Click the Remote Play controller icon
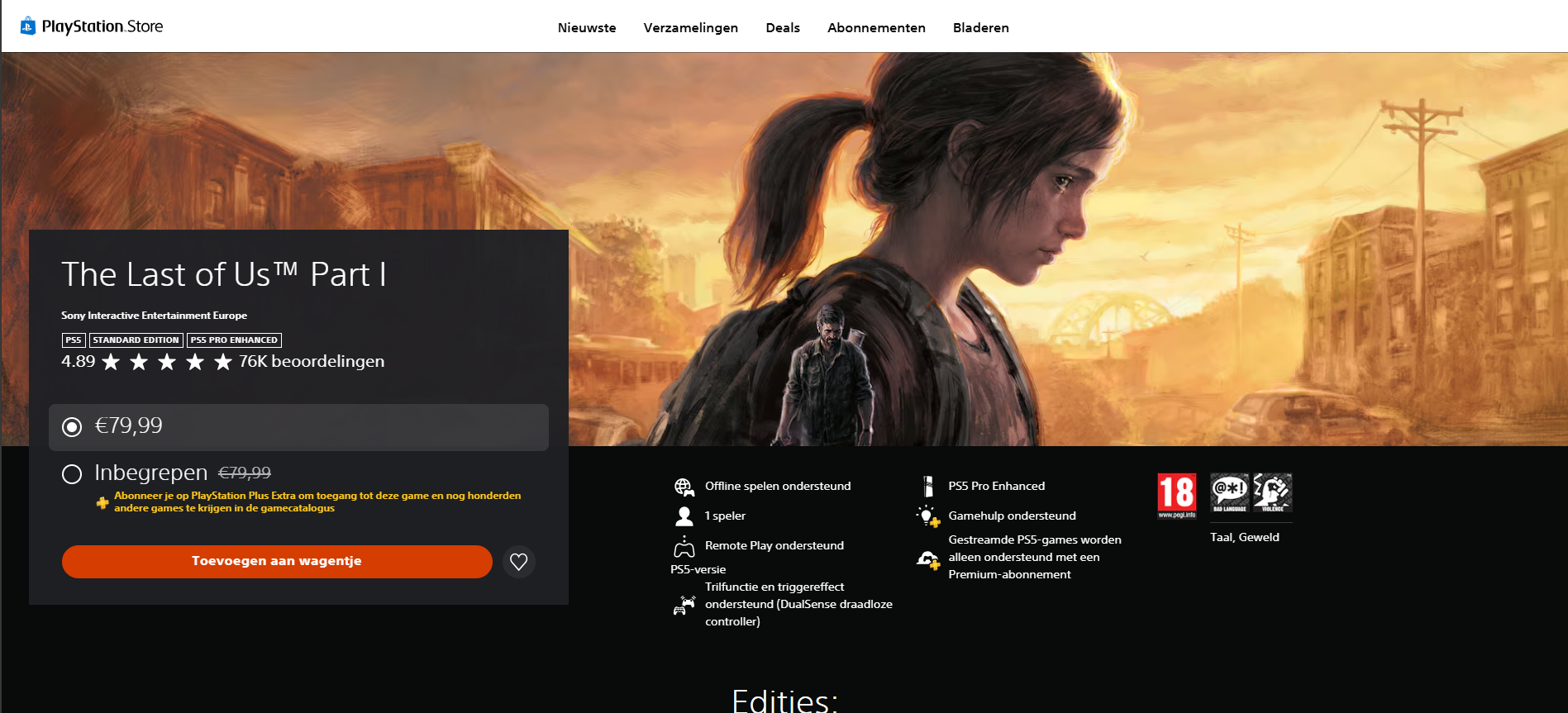This screenshot has height=713, width=1568. pyautogui.click(x=684, y=546)
